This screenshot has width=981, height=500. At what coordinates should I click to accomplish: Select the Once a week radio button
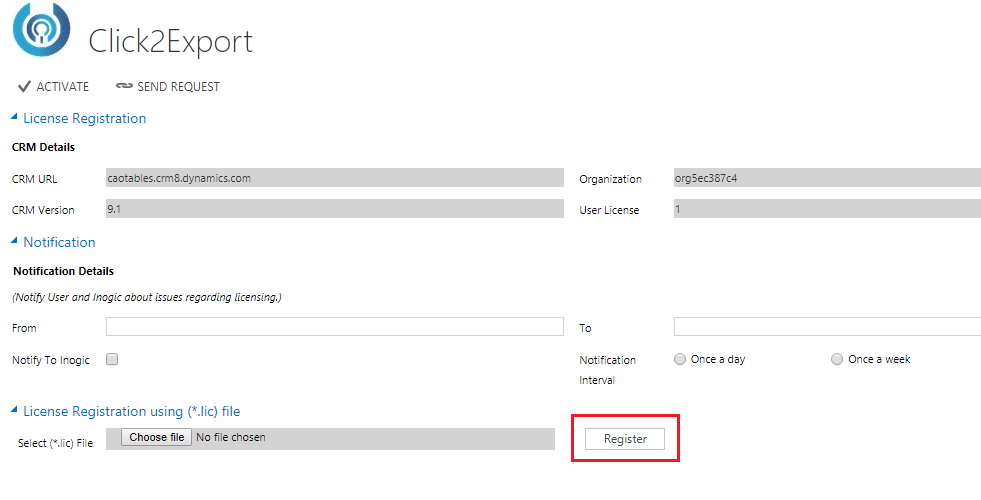pos(837,359)
